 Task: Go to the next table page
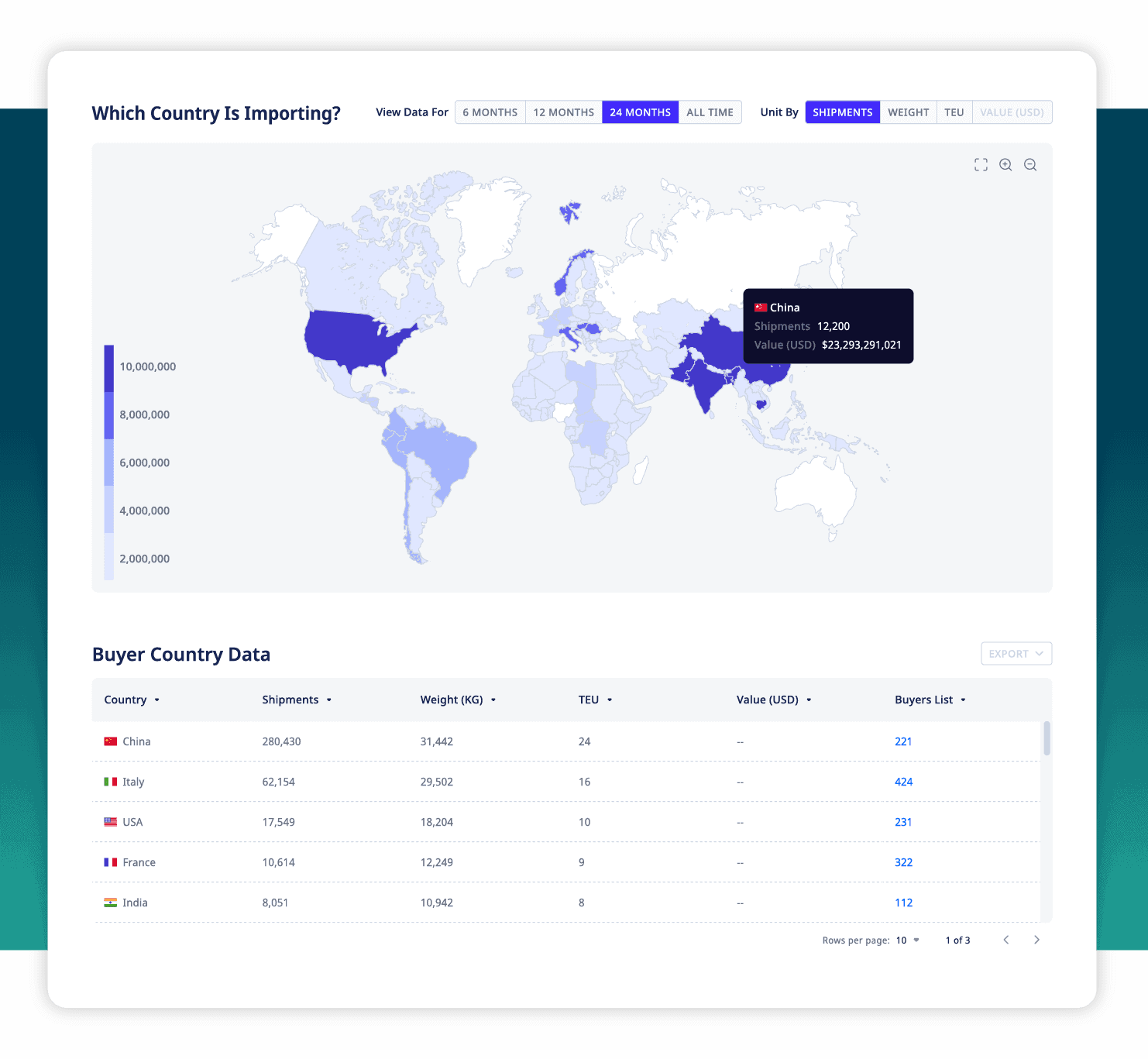click(1036, 940)
